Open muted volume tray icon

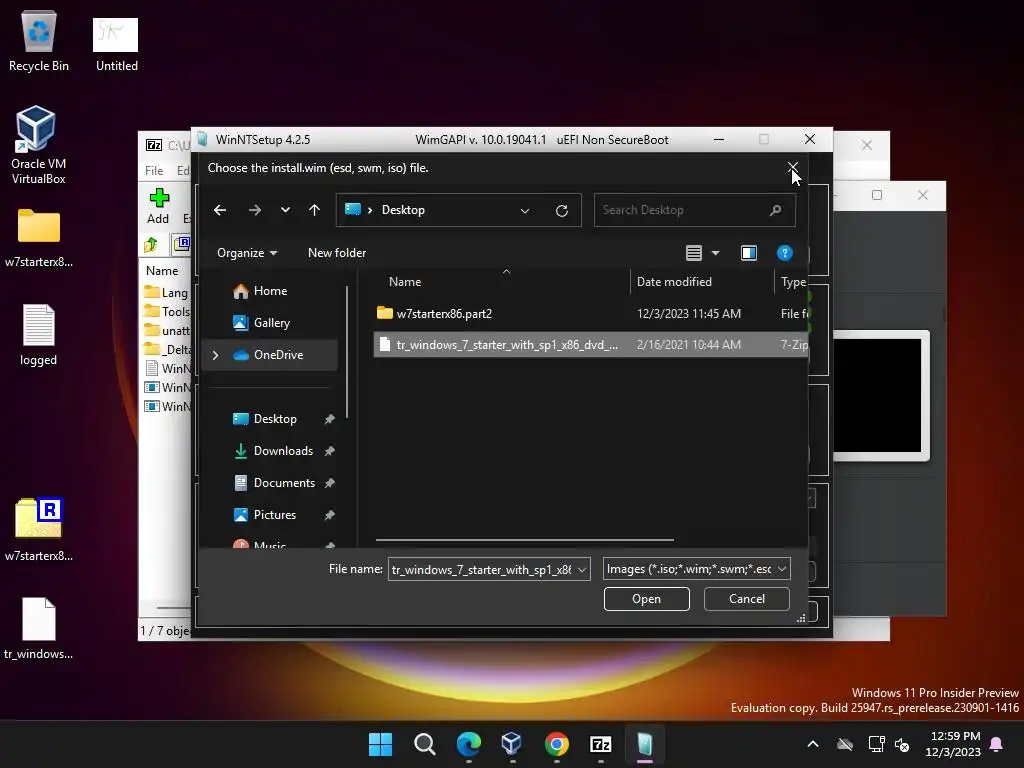tap(902, 744)
